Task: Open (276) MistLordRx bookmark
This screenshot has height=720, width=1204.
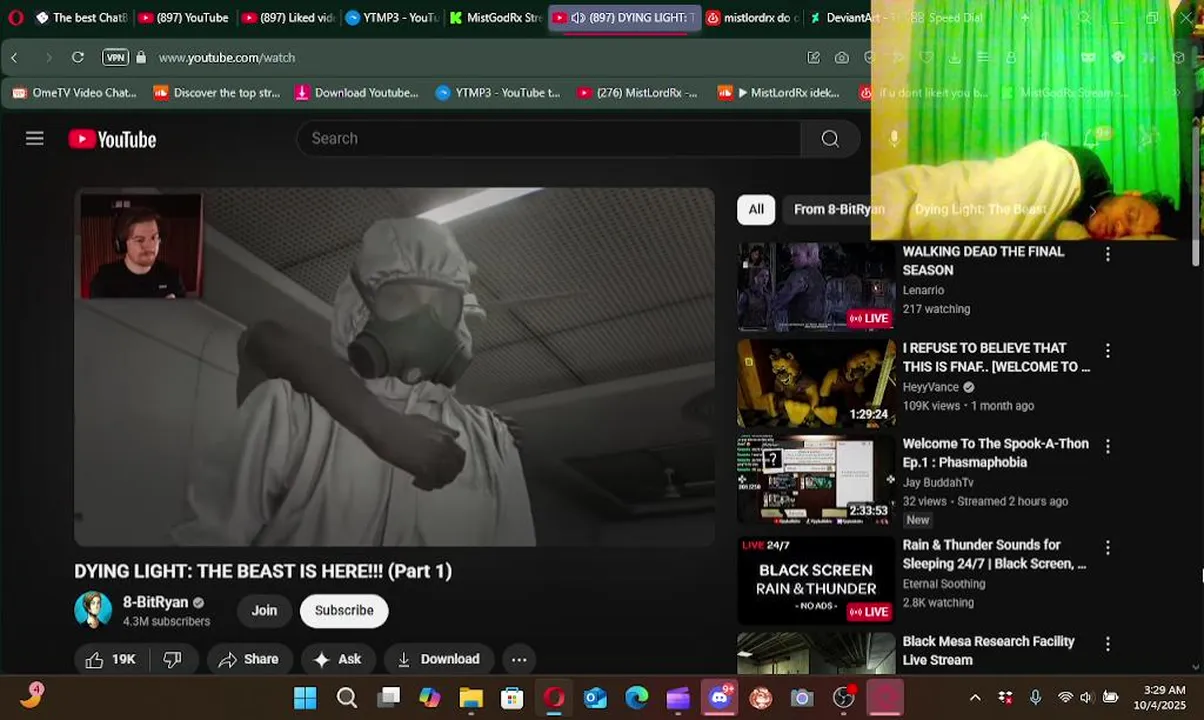Action: coord(637,92)
